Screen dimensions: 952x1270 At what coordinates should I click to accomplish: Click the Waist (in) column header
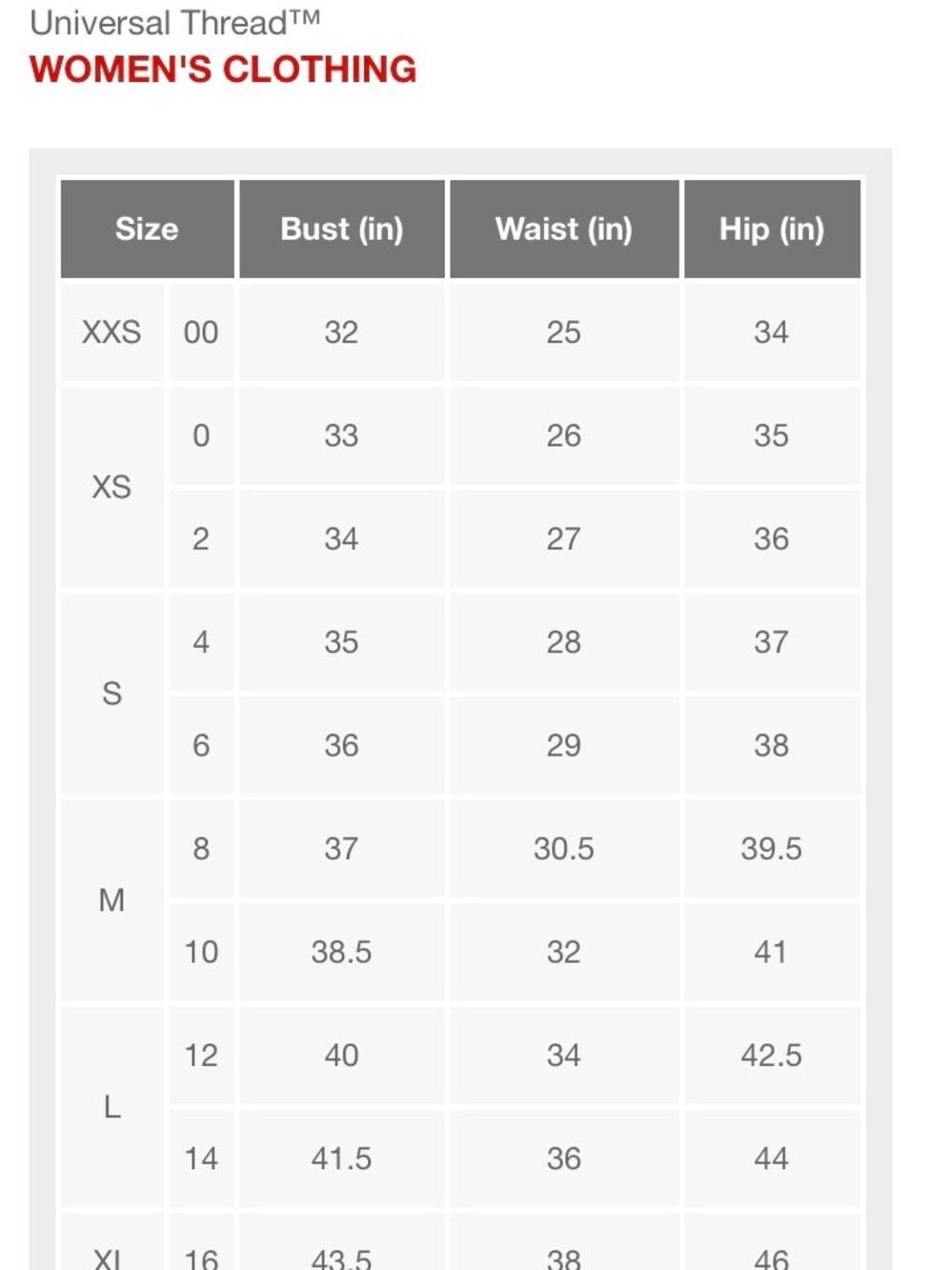[x=563, y=229]
